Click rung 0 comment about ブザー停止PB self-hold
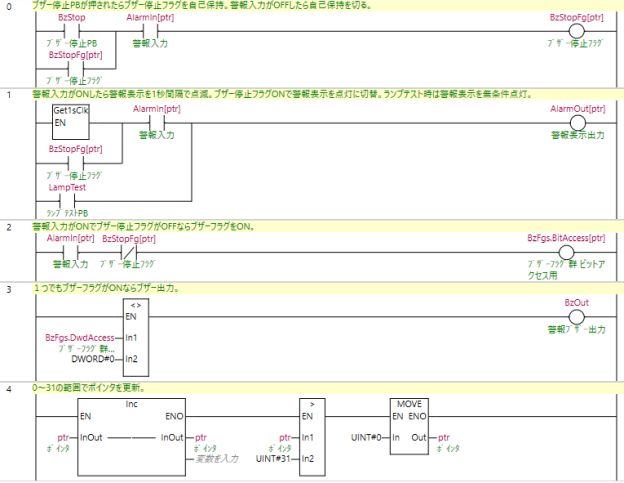 tap(201, 5)
